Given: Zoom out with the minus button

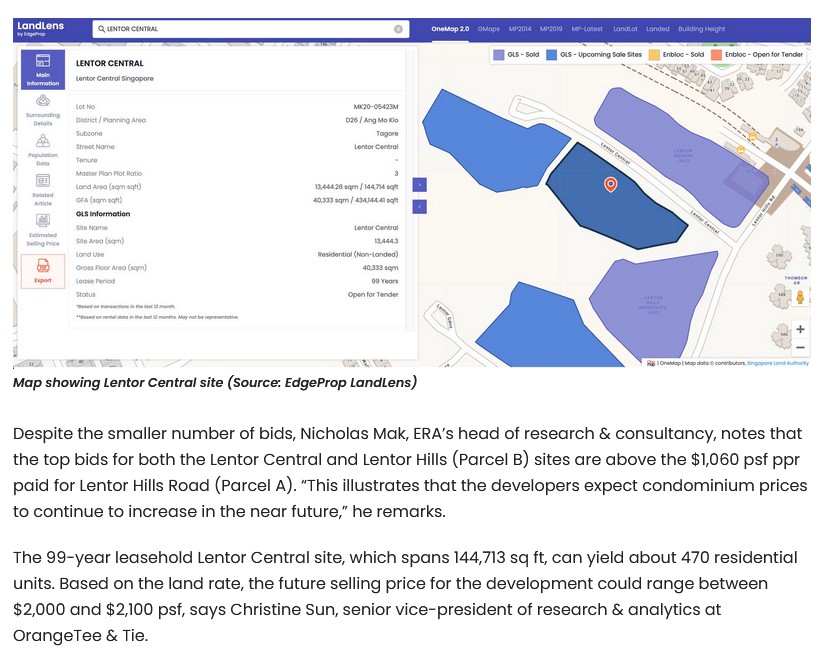Looking at the screenshot, I should (800, 348).
